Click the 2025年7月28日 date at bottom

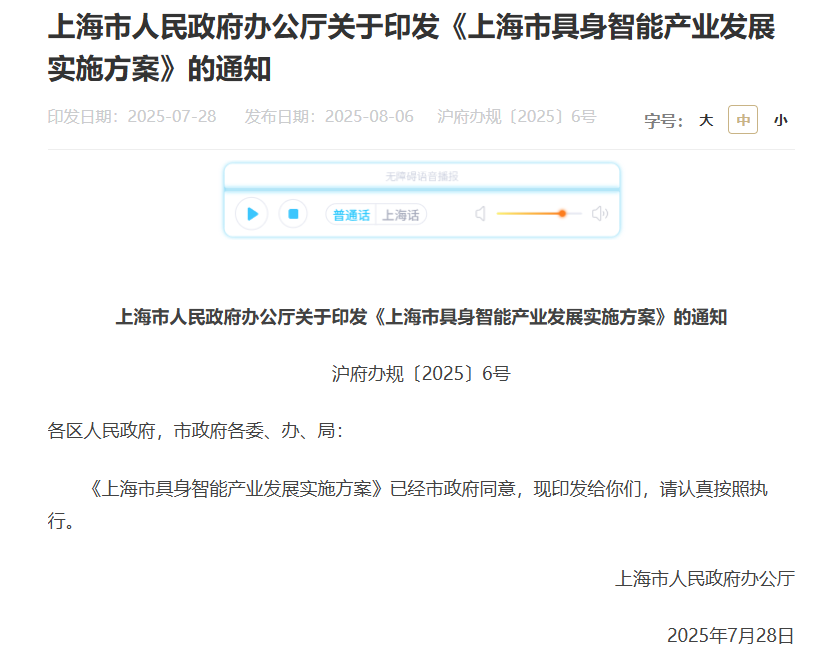tap(730, 635)
